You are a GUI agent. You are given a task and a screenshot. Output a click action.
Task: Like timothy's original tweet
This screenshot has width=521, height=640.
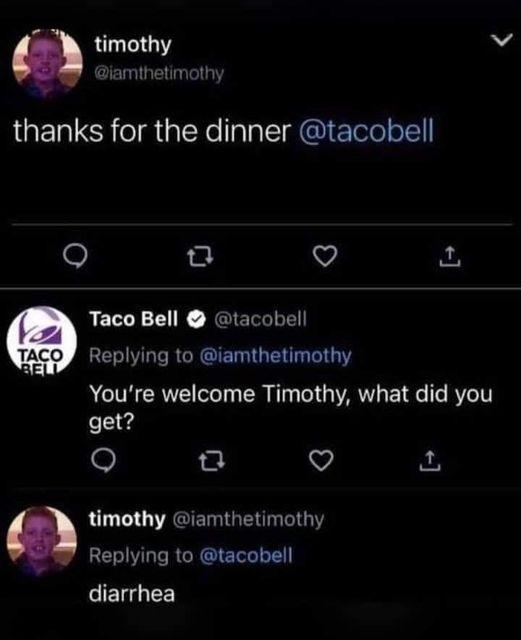pyautogui.click(x=325, y=256)
